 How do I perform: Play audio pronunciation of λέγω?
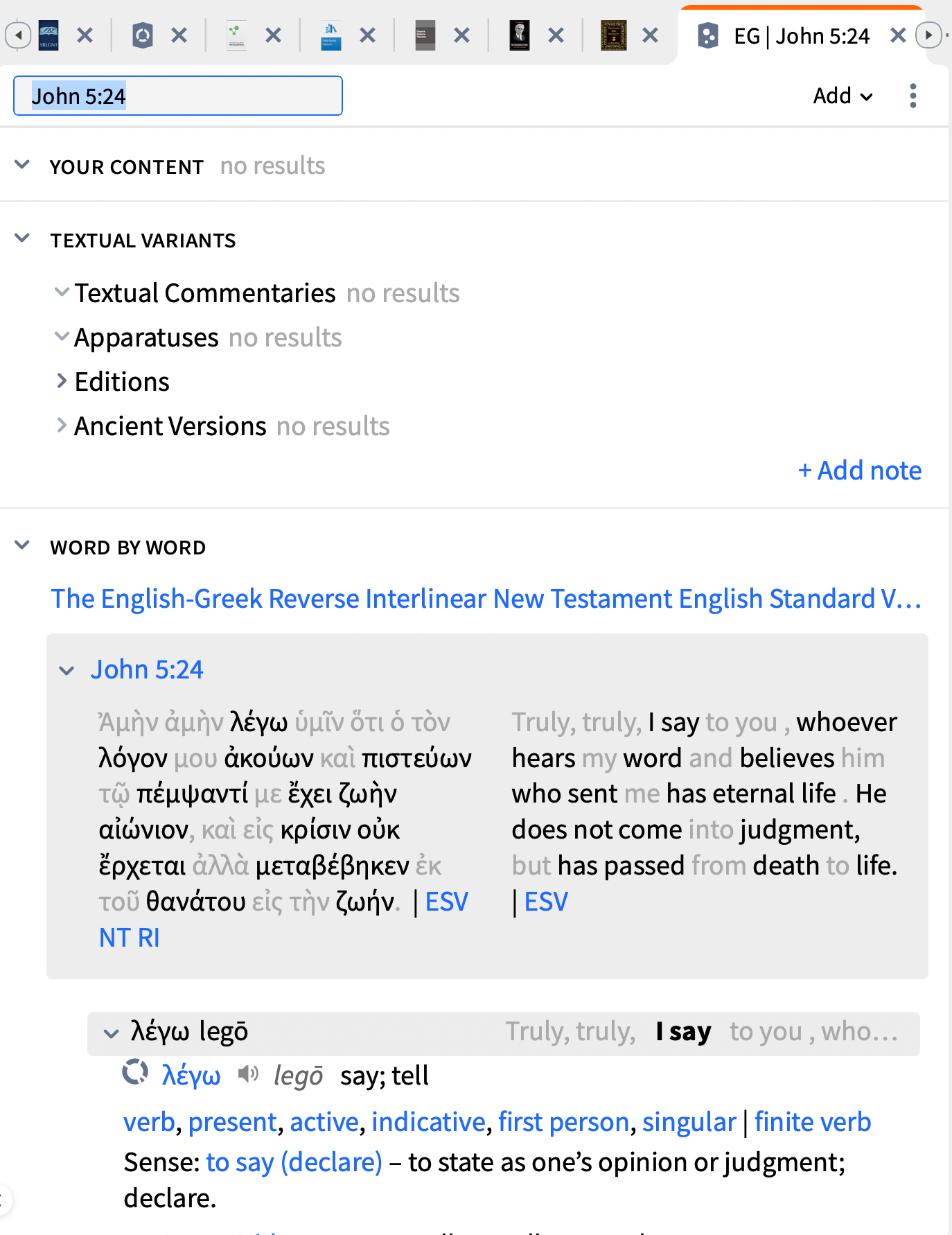point(248,1074)
